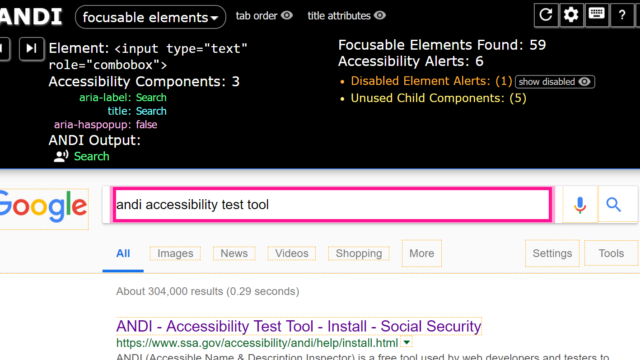The width and height of the screenshot is (640, 360).
Task: Click the Google logo
Action: [43, 207]
